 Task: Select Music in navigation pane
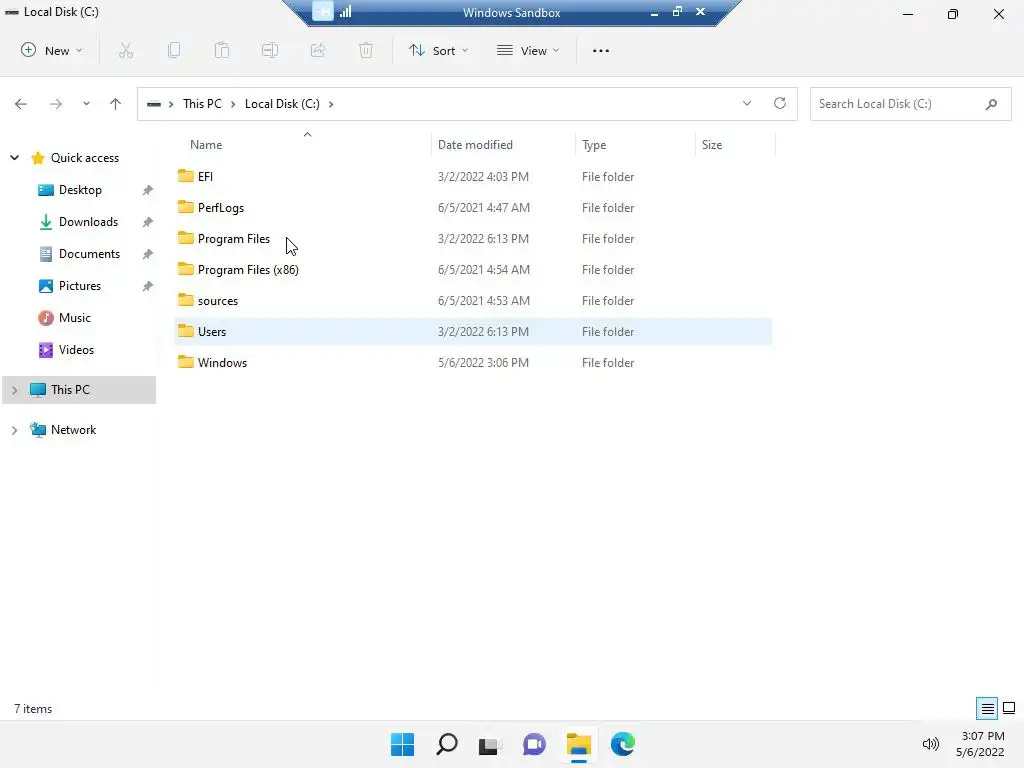tap(74, 318)
